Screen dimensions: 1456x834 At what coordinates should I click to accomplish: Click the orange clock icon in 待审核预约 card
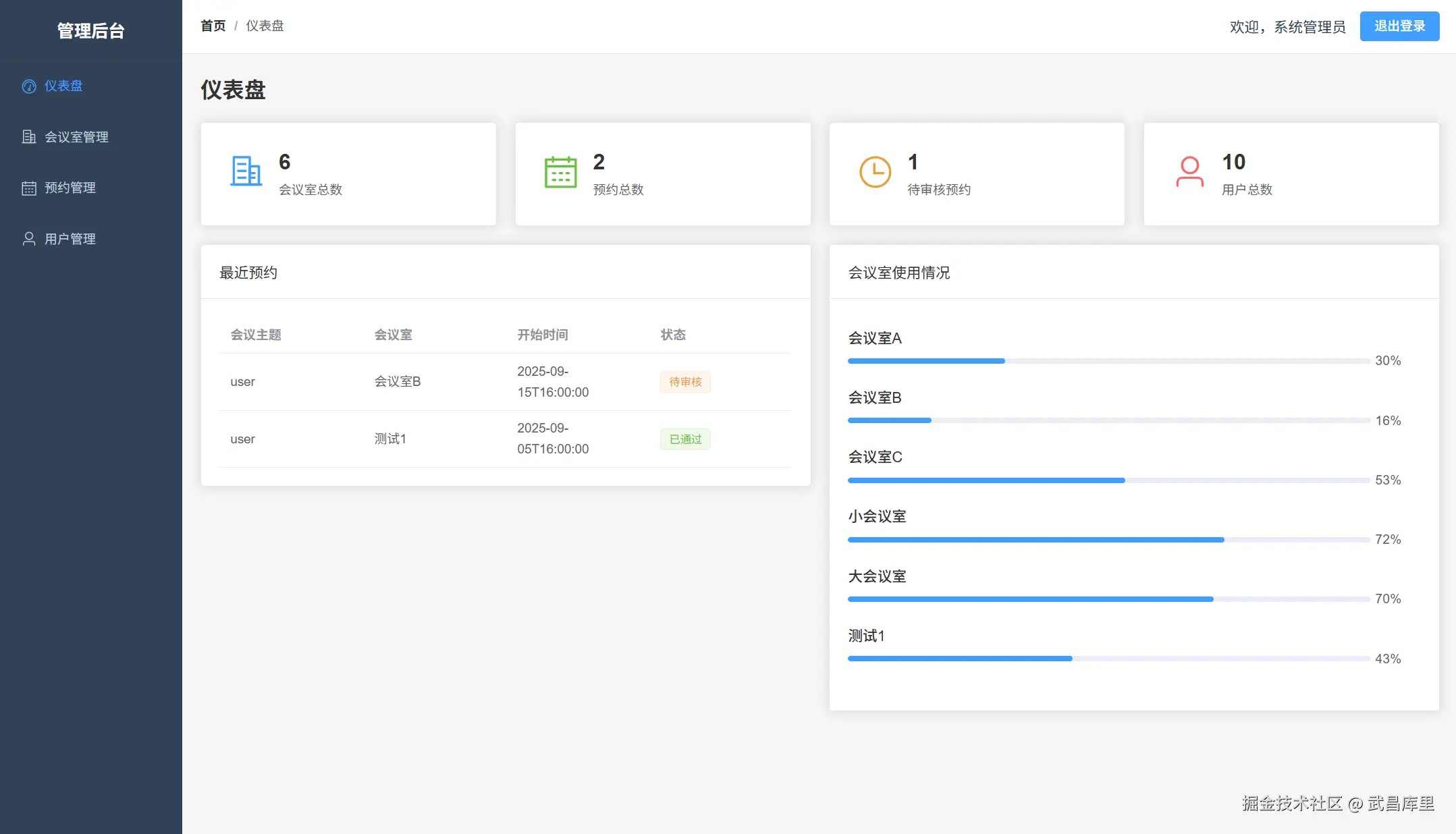875,172
